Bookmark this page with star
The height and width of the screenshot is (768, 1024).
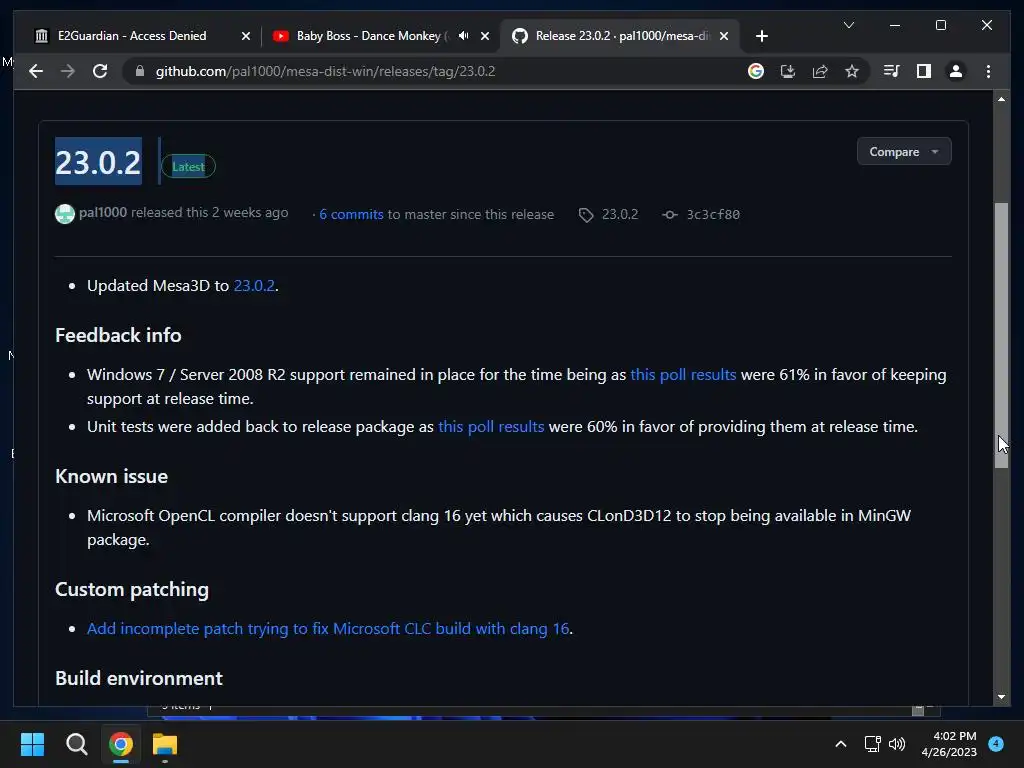pos(852,71)
